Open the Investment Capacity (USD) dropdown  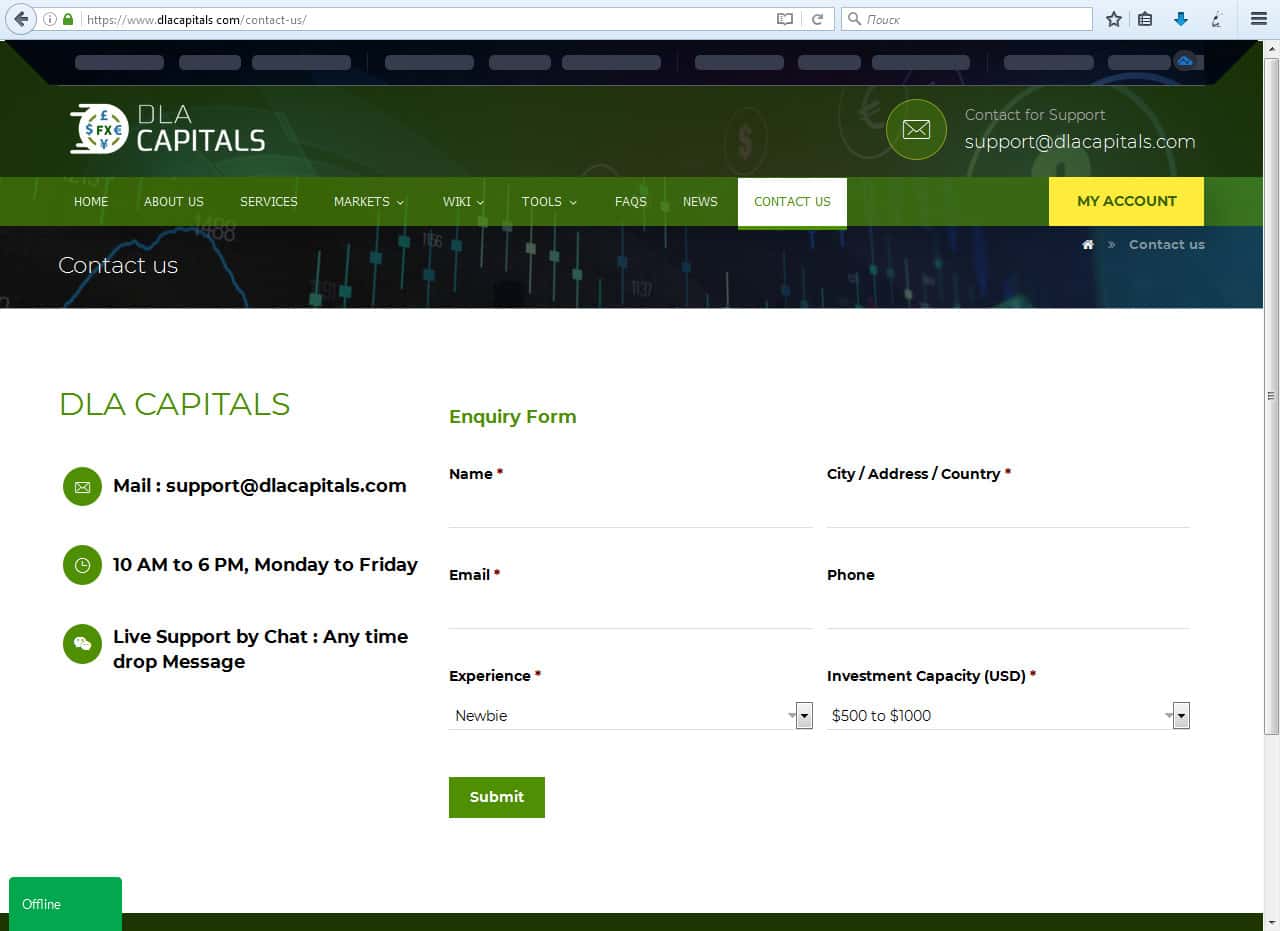click(1008, 716)
